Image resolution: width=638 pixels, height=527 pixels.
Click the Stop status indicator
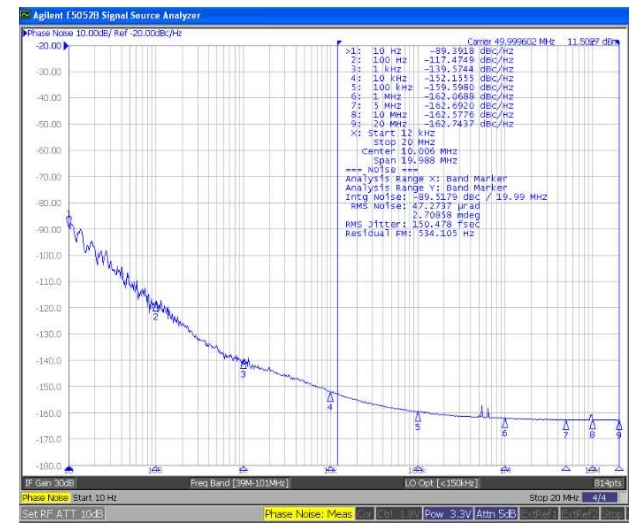612,514
